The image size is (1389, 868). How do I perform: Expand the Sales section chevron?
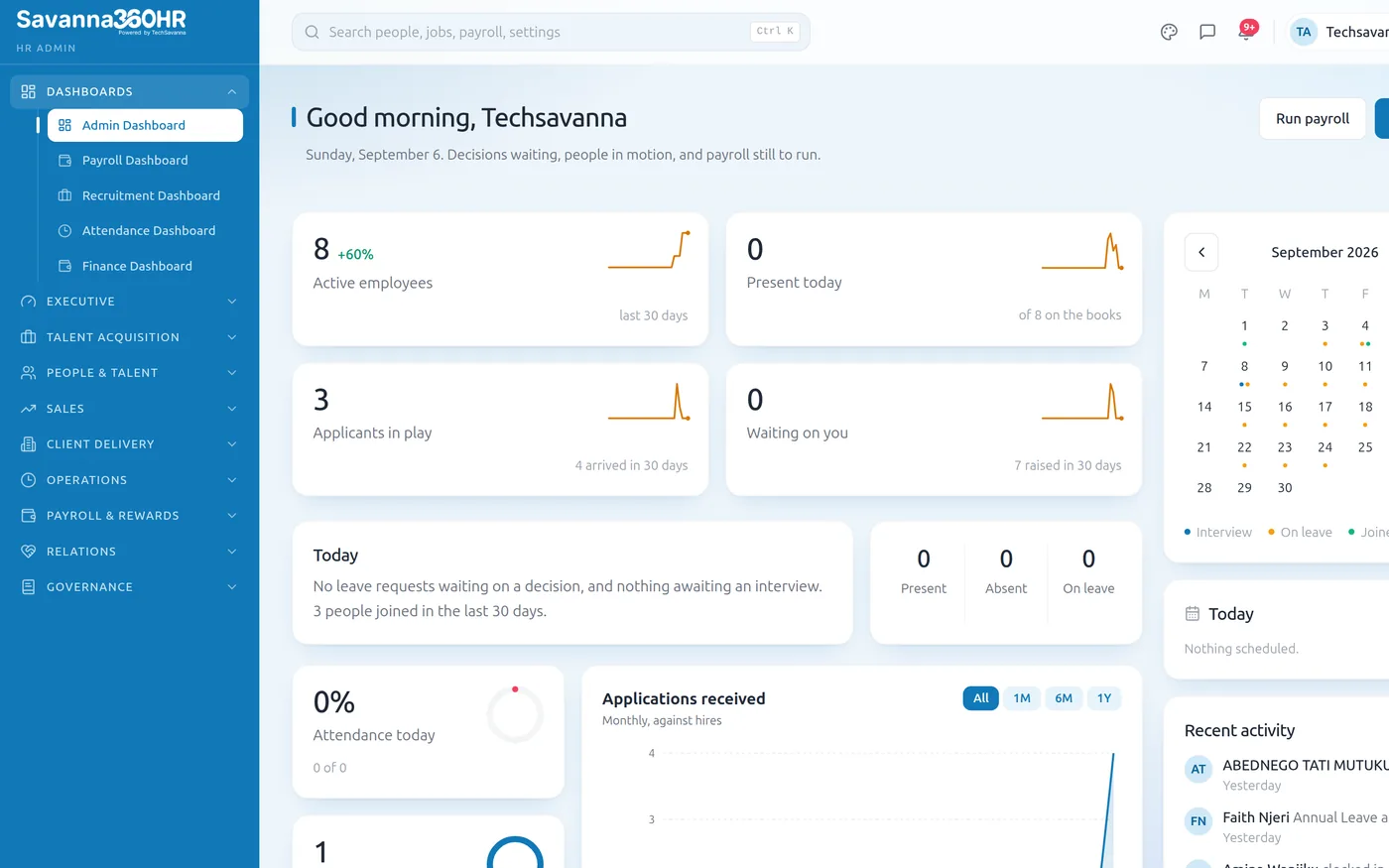click(x=231, y=409)
